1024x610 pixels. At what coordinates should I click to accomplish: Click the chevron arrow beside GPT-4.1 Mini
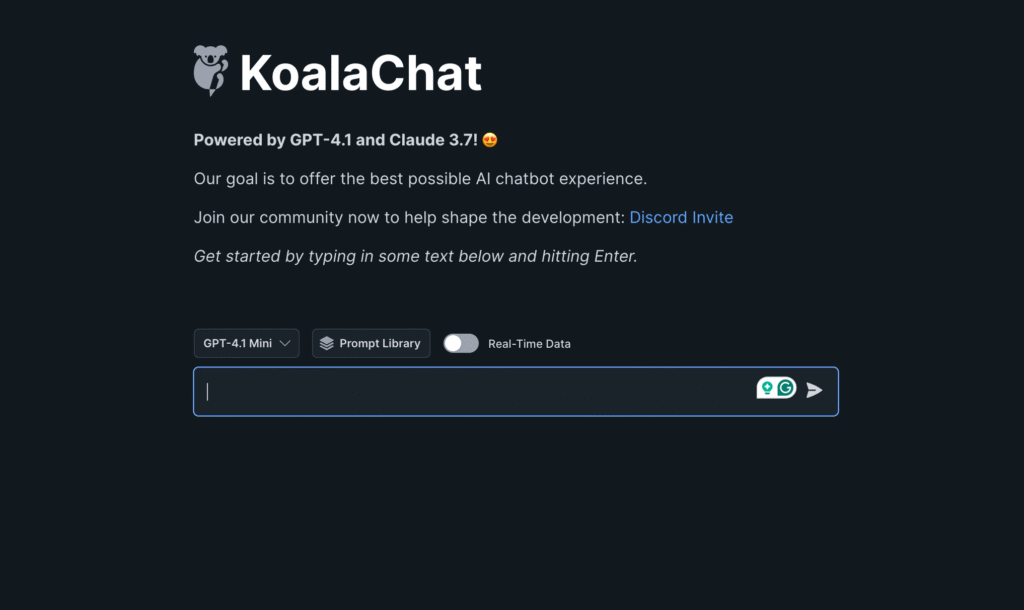tap(285, 344)
